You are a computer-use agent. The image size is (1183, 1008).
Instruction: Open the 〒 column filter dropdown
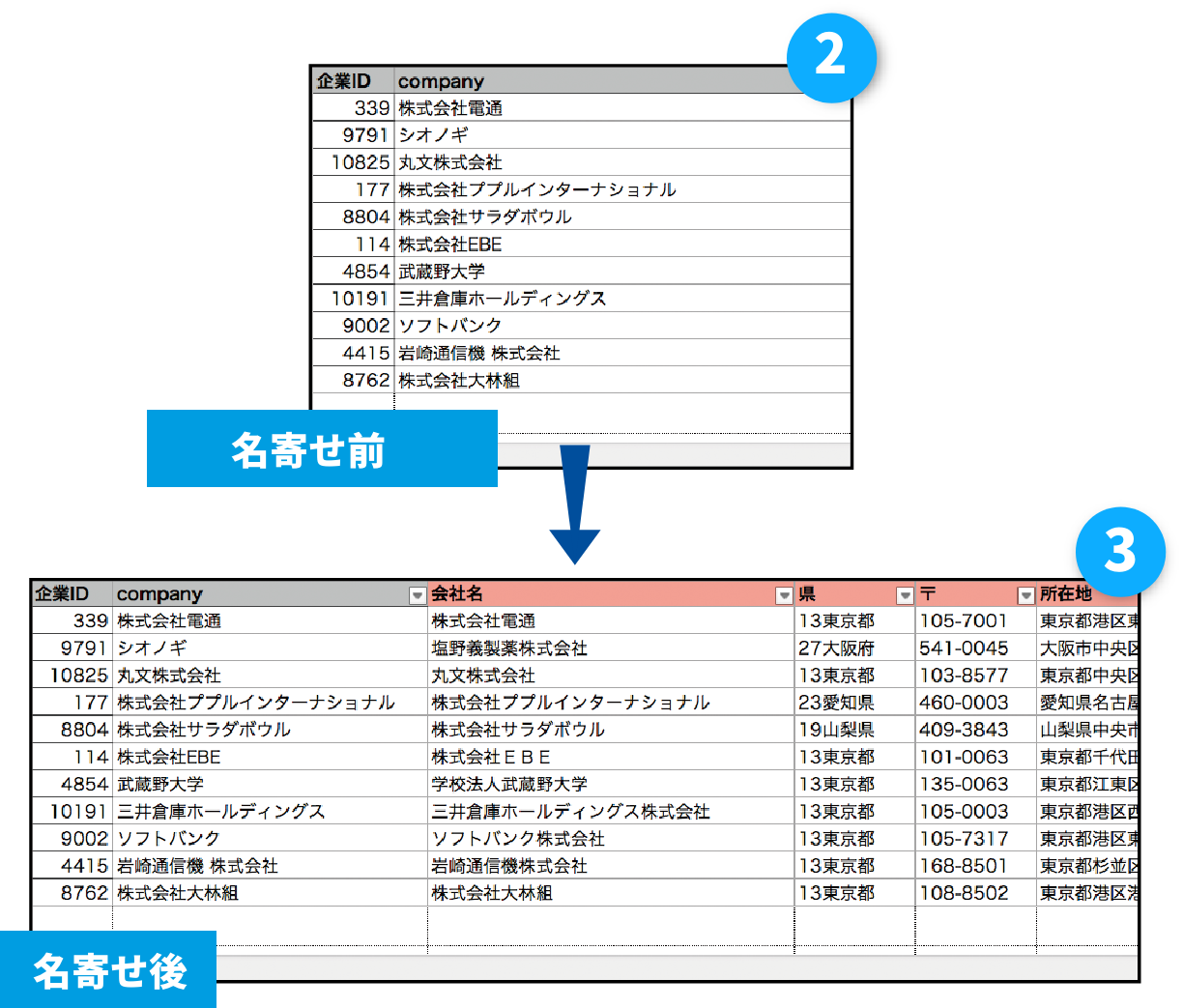pos(1026,595)
